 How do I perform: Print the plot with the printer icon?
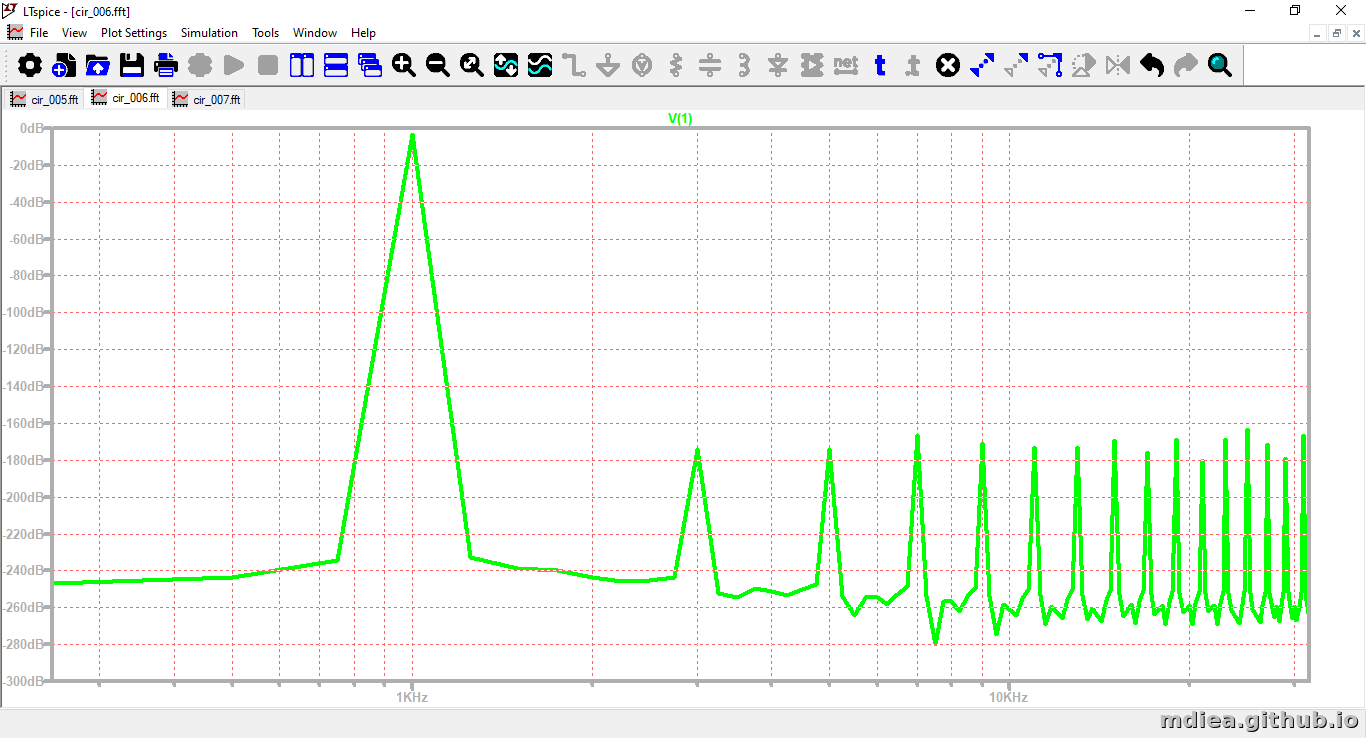(166, 66)
